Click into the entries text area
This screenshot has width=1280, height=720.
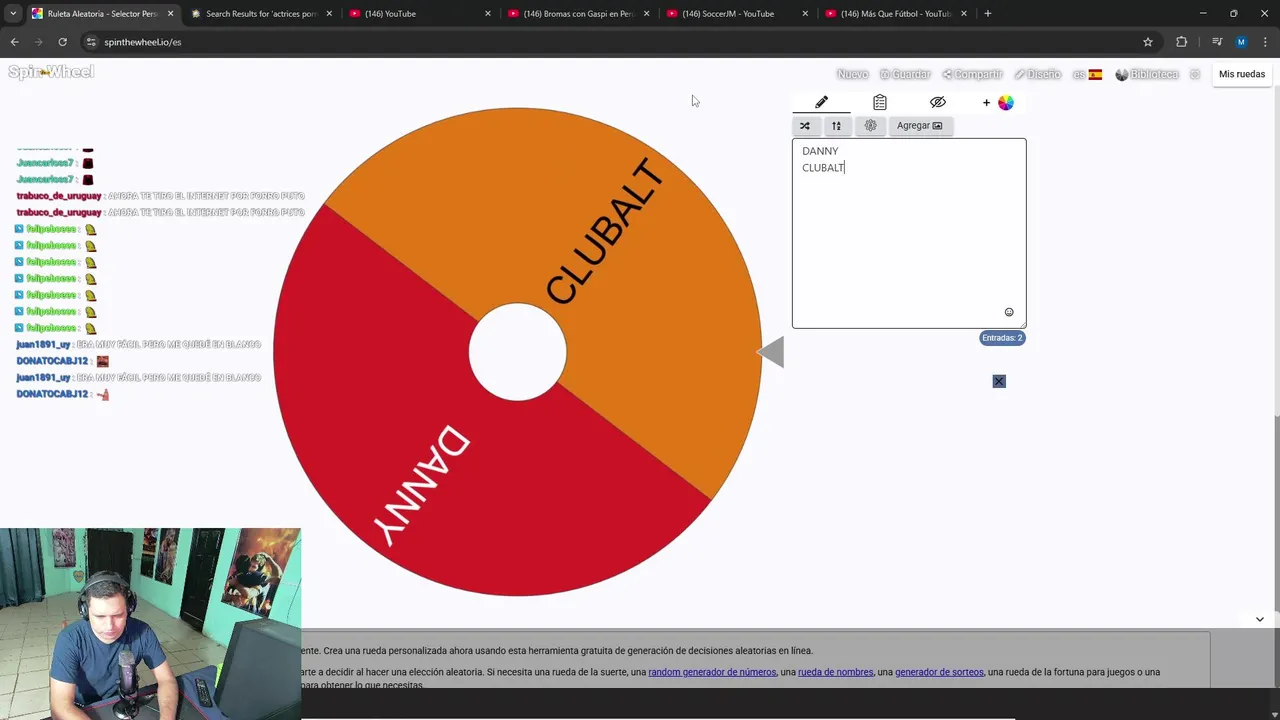coord(909,233)
